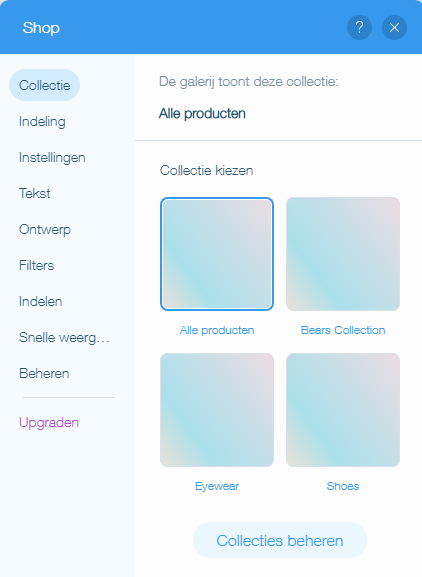
Task: Select the Collectie tab
Action: 45,85
